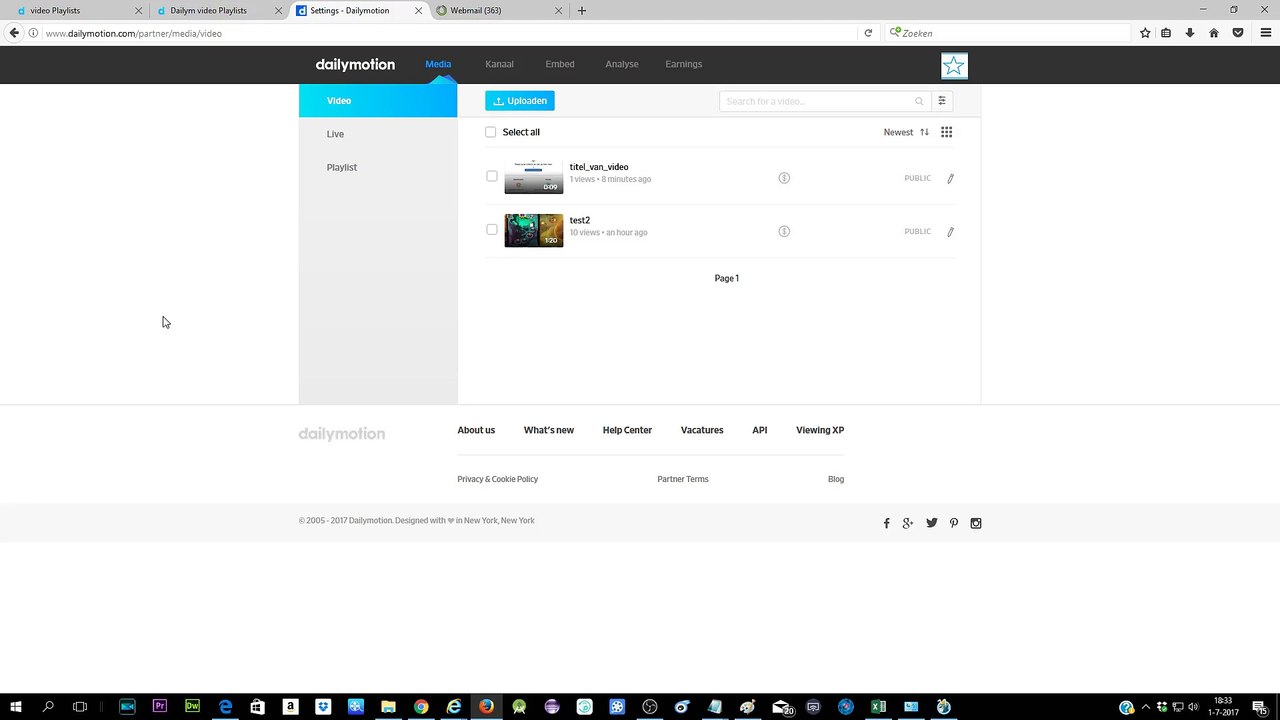
Task: Check the box for titel_van_video
Action: coord(491,176)
